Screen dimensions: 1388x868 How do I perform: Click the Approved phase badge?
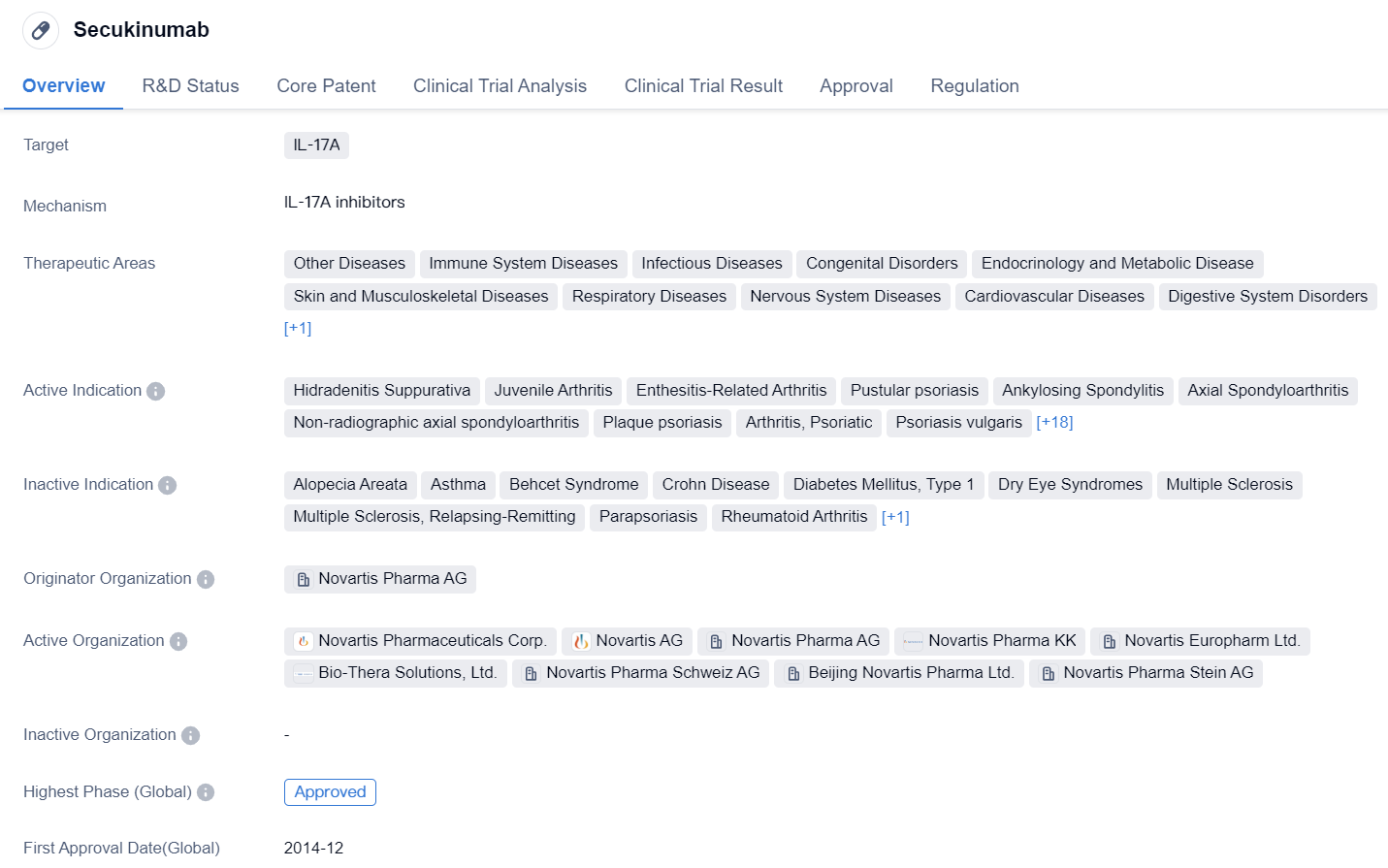point(330,791)
